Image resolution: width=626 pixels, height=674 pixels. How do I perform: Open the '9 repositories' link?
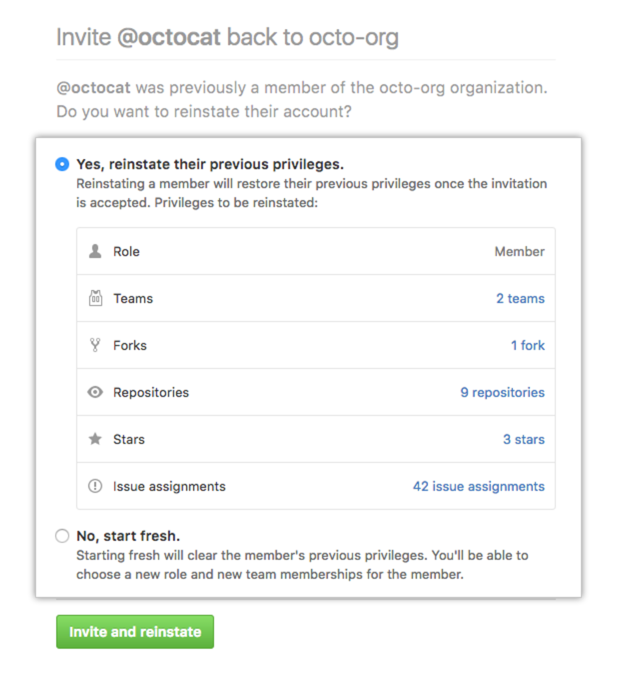click(x=502, y=392)
